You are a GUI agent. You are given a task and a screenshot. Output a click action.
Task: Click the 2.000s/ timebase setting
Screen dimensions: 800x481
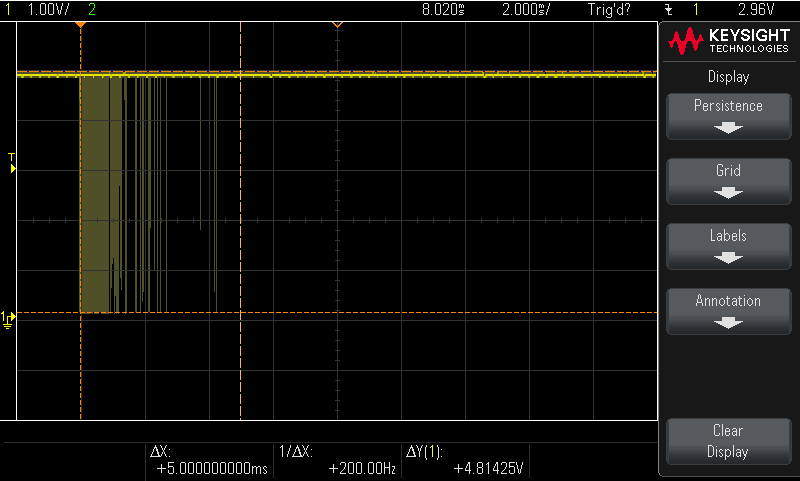click(525, 9)
